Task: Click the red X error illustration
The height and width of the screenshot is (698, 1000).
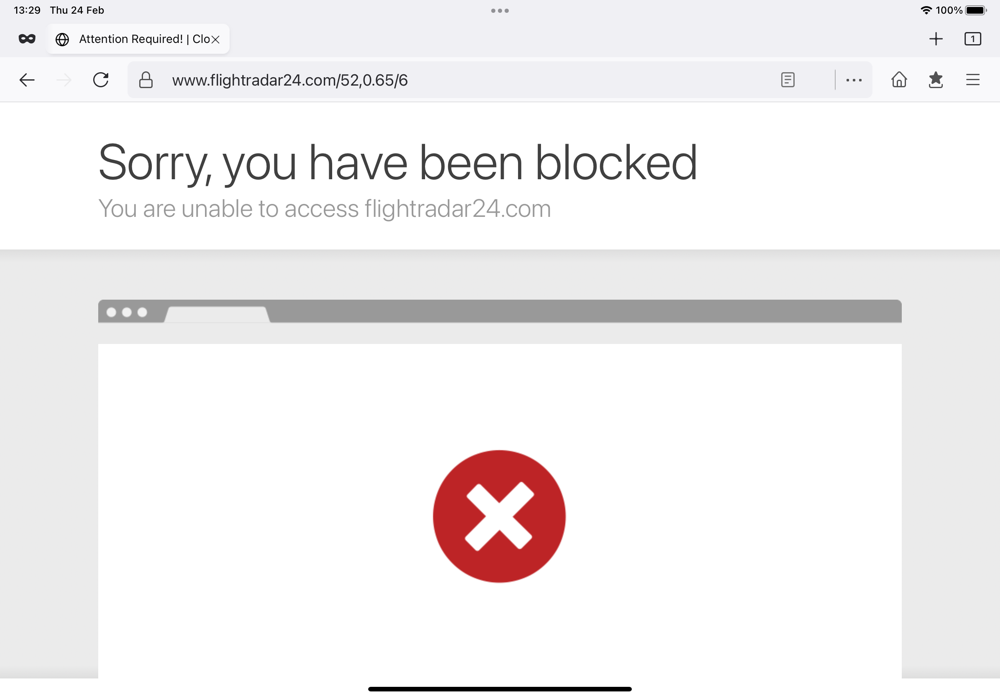Action: (x=499, y=516)
